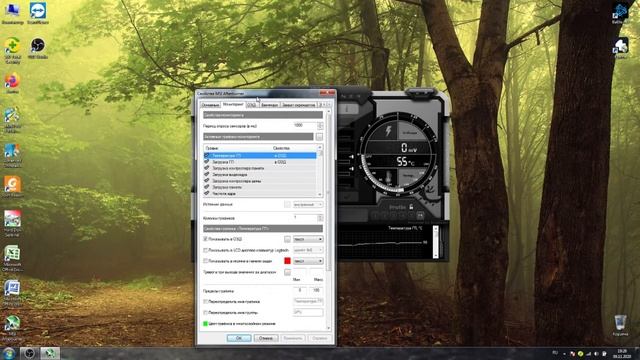Open the Computer desktop icon
This screenshot has height=360, width=640.
[12, 13]
